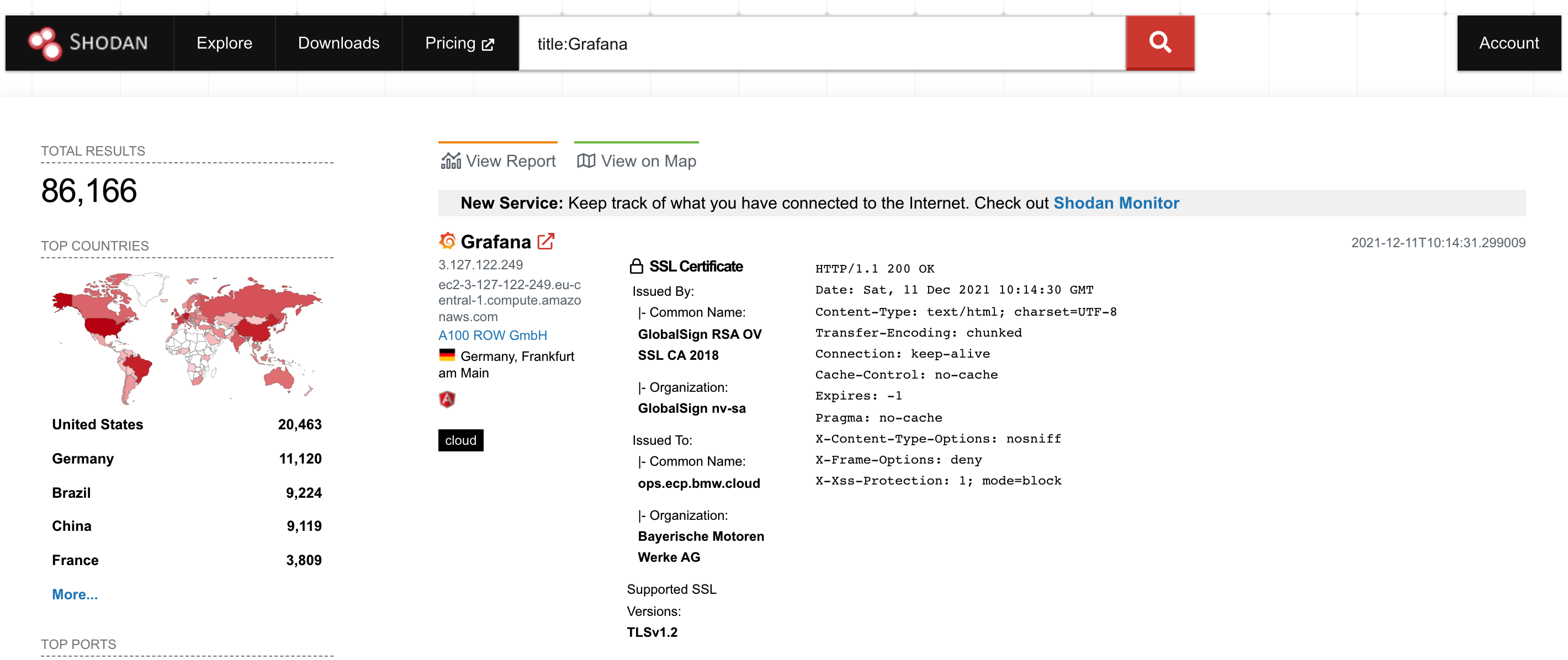The height and width of the screenshot is (660, 1568).
Task: Expand More... under Top Countries
Action: click(x=75, y=594)
